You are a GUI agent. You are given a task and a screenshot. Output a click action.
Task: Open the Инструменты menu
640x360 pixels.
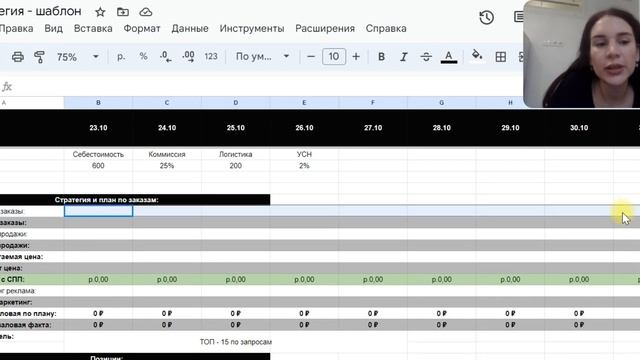point(252,29)
